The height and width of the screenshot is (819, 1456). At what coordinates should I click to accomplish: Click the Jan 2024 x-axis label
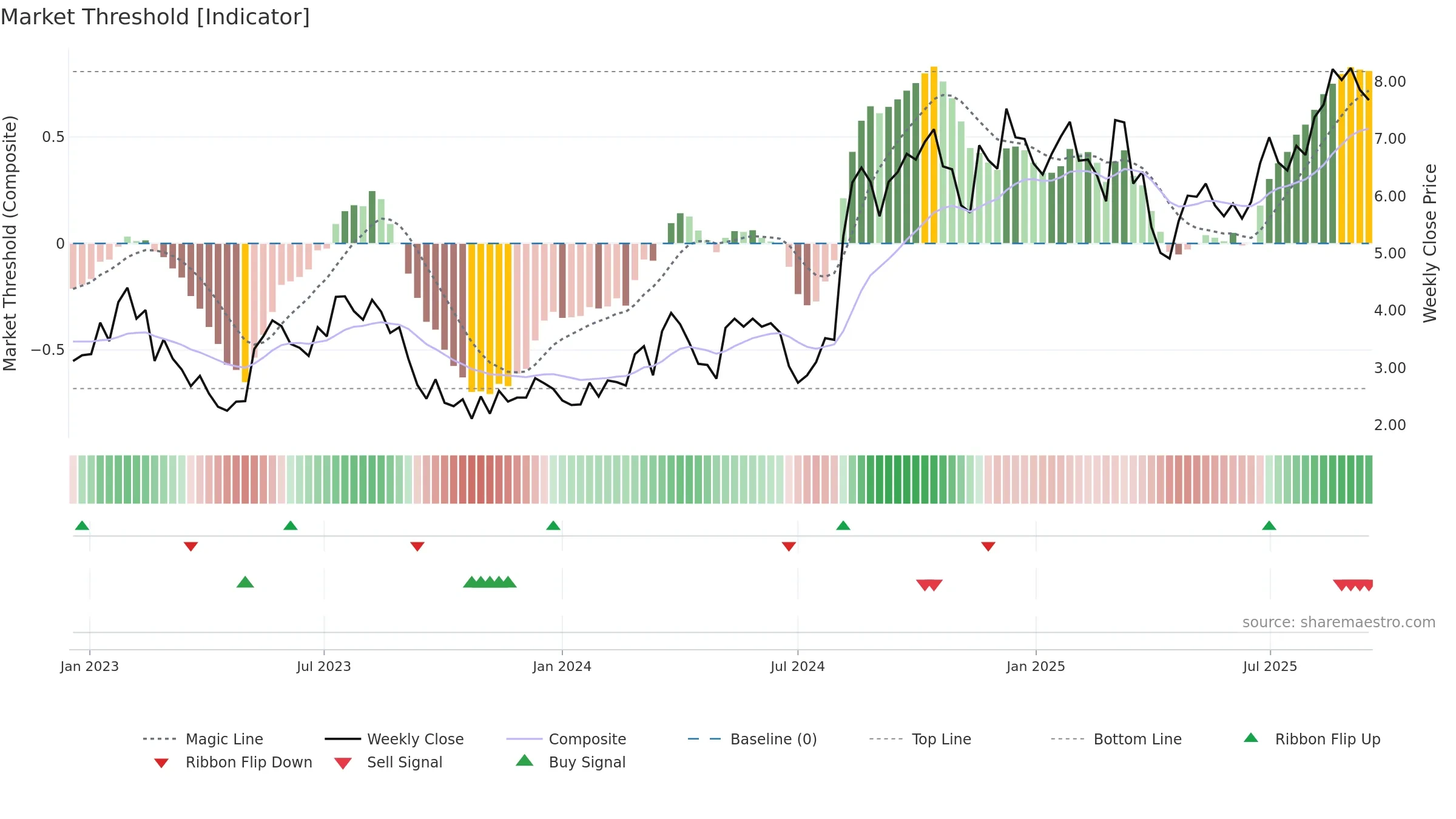pos(562,666)
